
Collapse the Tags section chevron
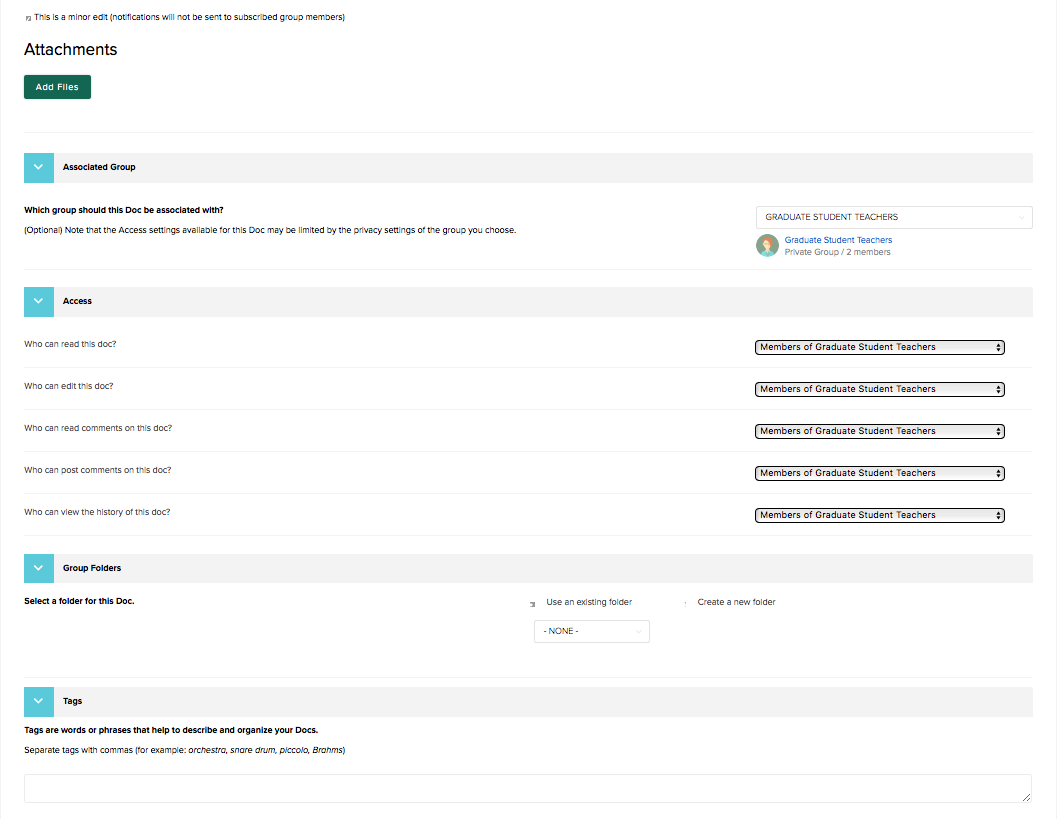point(38,702)
